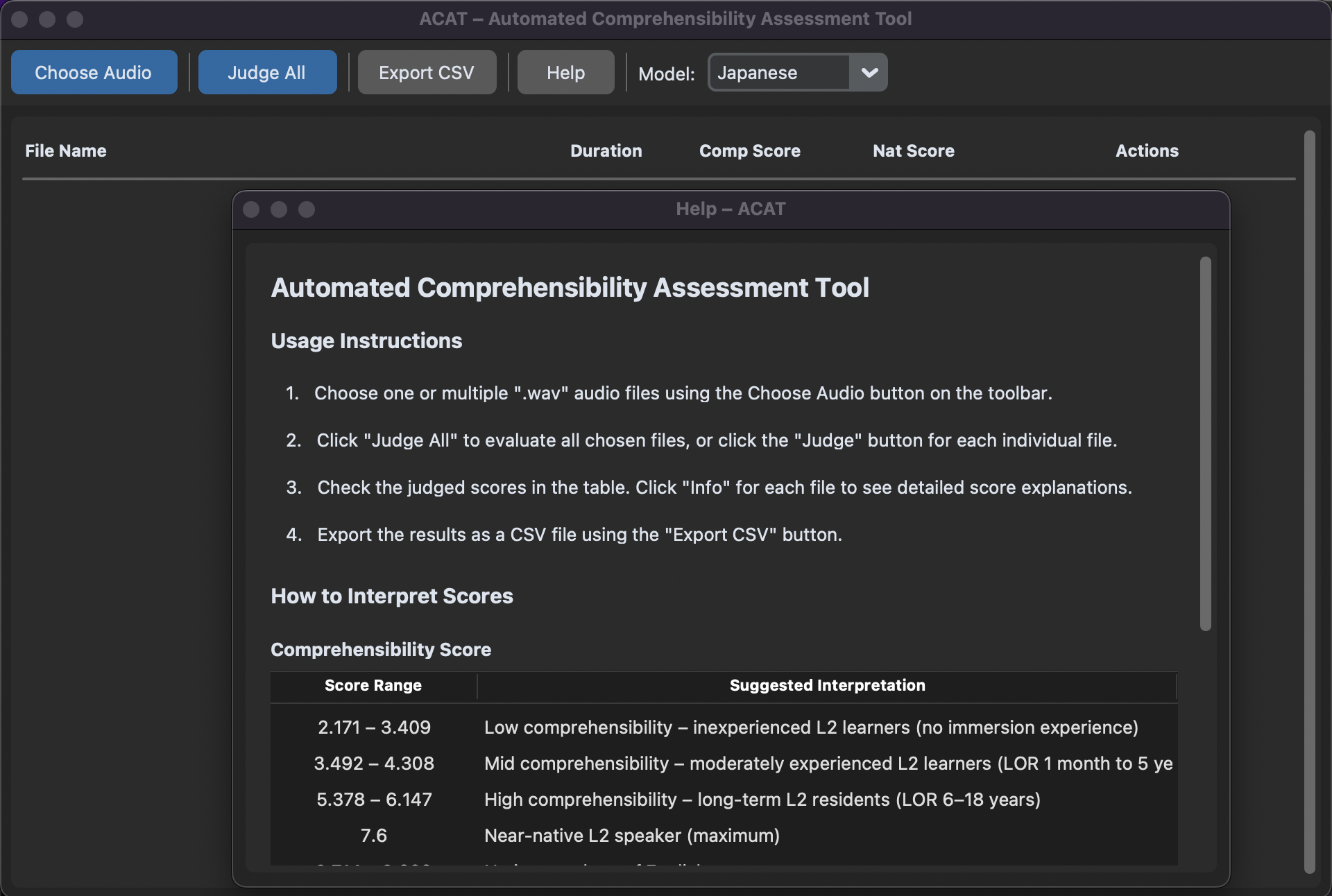Image resolution: width=1332 pixels, height=896 pixels.
Task: Click the Mid comprehensibility interpretation text
Action: click(x=828, y=764)
